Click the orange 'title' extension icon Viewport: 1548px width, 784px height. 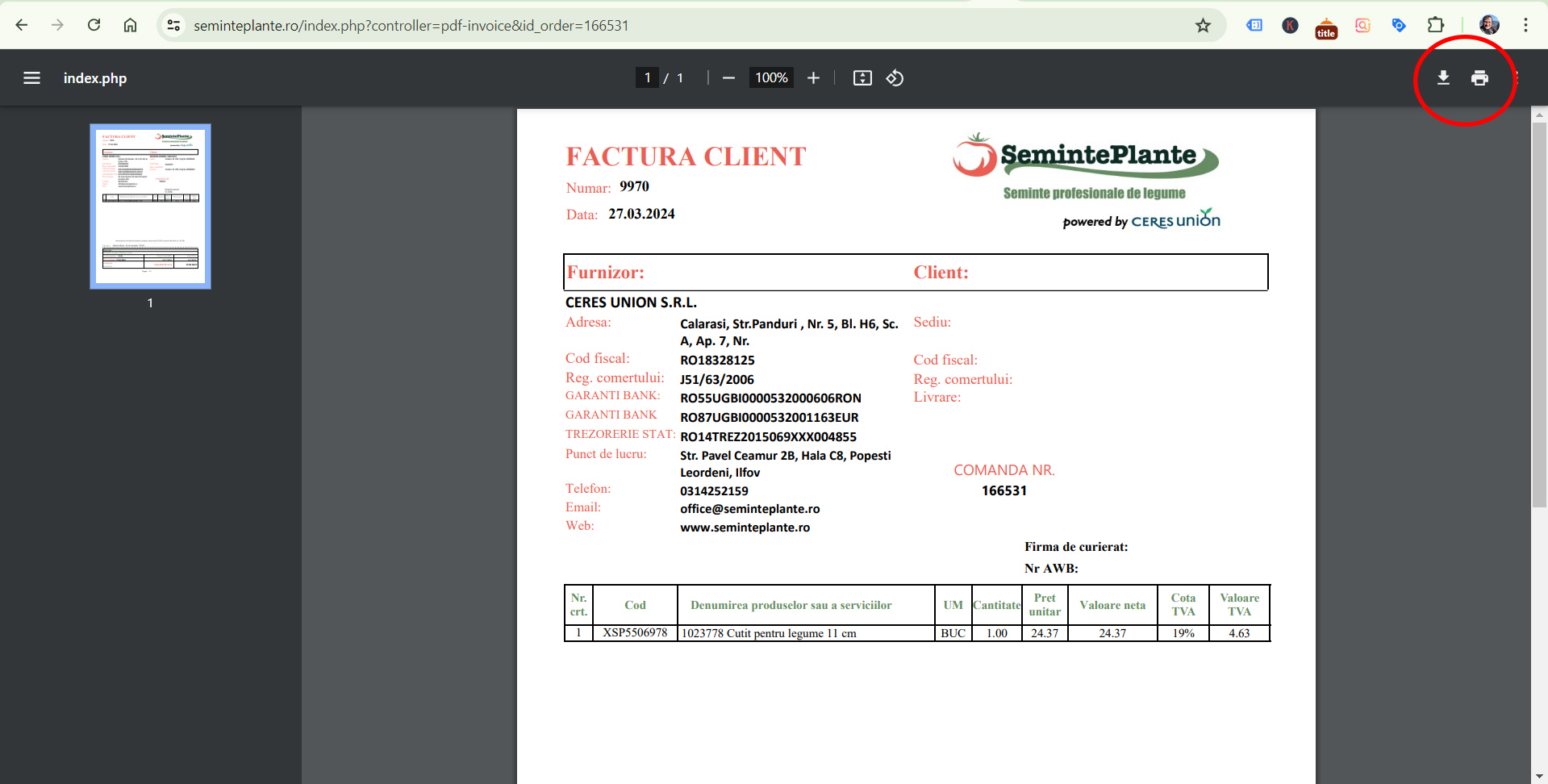coord(1326,28)
